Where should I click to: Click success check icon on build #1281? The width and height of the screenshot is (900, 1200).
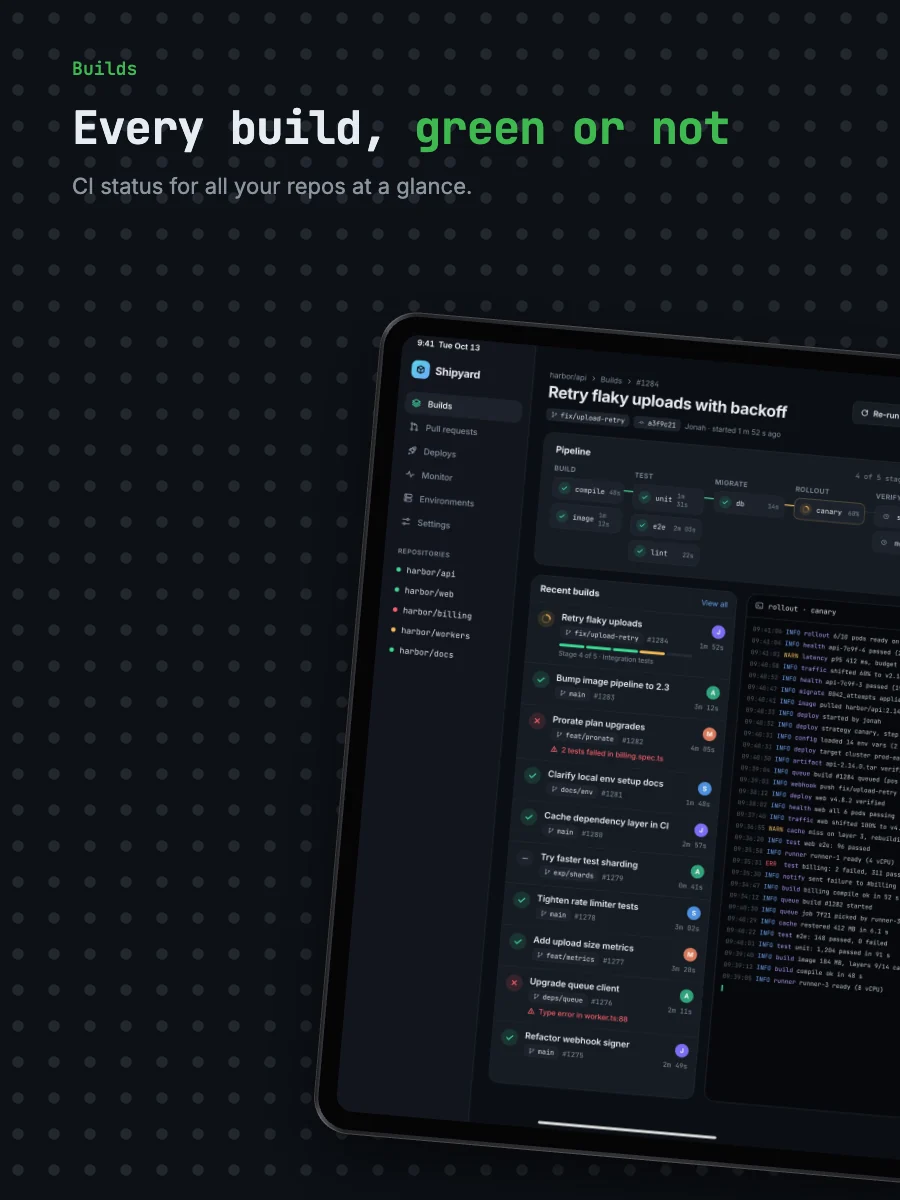532,775
